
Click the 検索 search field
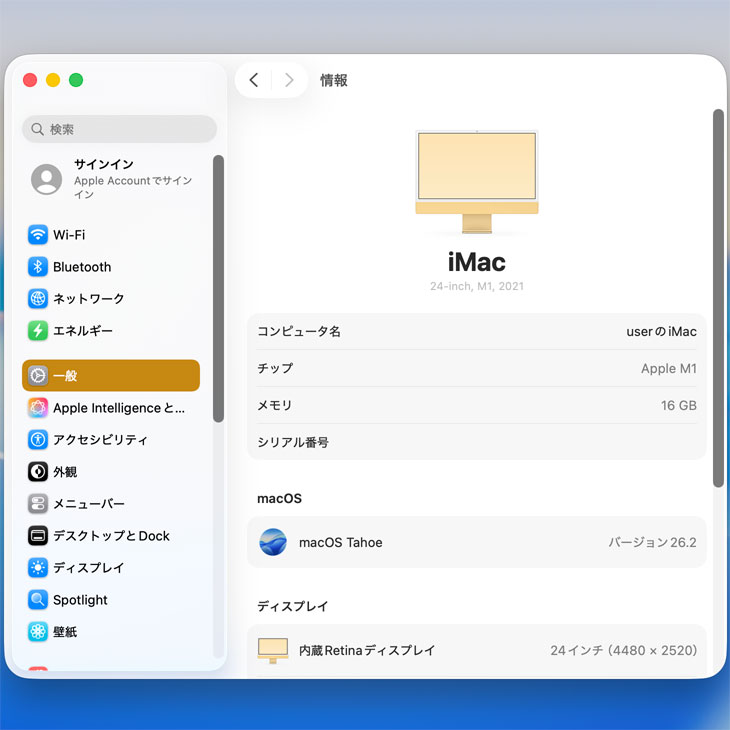point(120,129)
